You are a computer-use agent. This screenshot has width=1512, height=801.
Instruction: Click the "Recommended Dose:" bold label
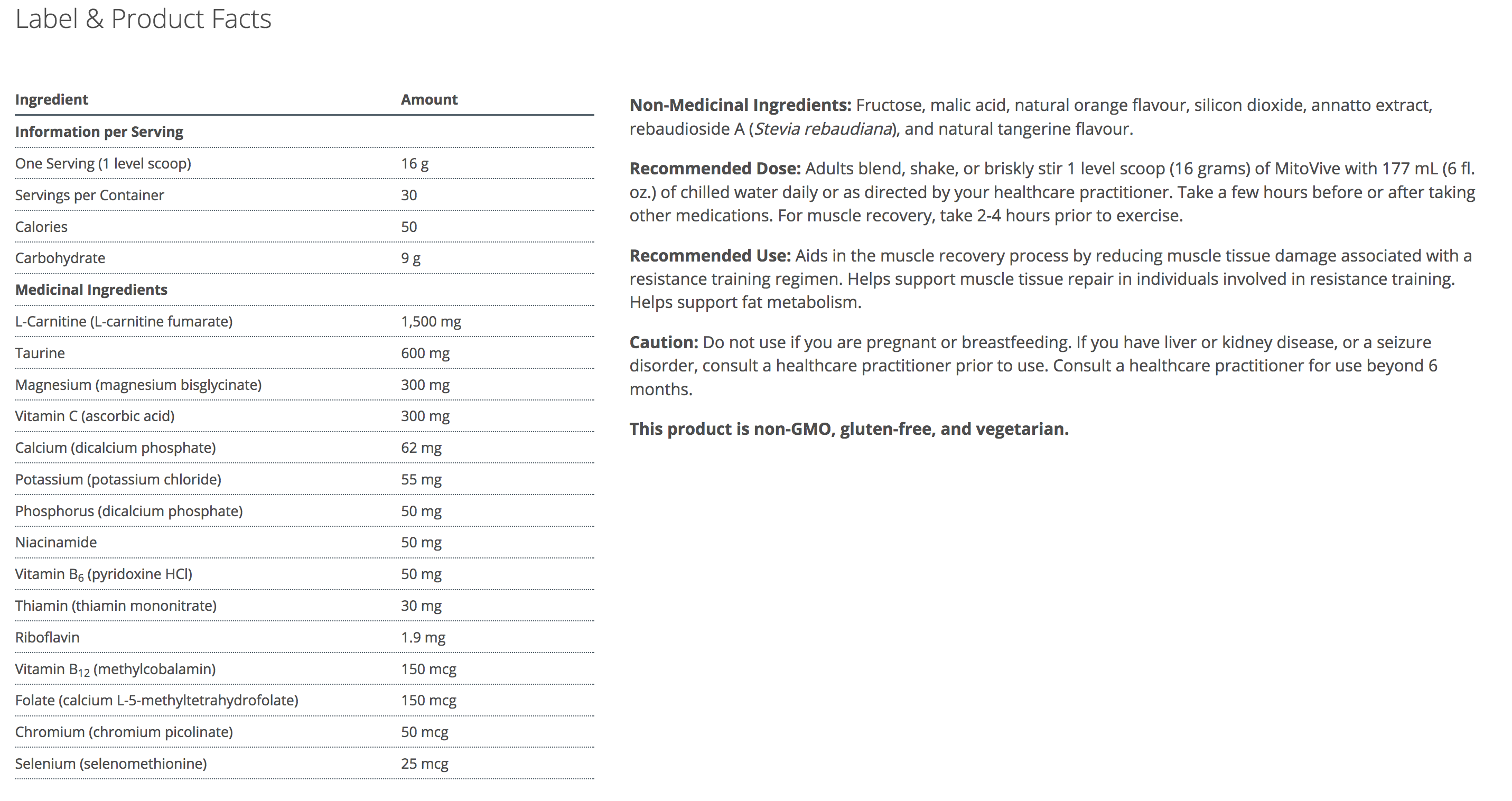pyautogui.click(x=715, y=169)
